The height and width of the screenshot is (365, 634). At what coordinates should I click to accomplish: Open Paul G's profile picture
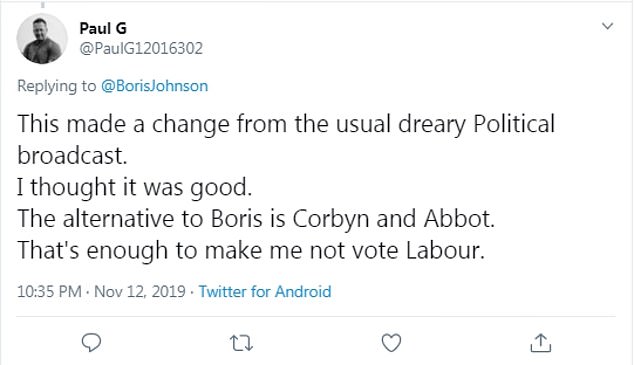(x=42, y=39)
